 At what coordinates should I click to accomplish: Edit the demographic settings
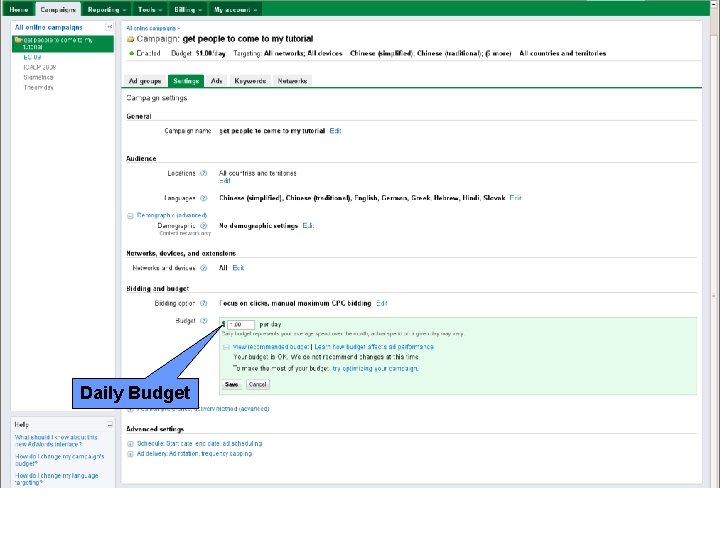tap(308, 225)
